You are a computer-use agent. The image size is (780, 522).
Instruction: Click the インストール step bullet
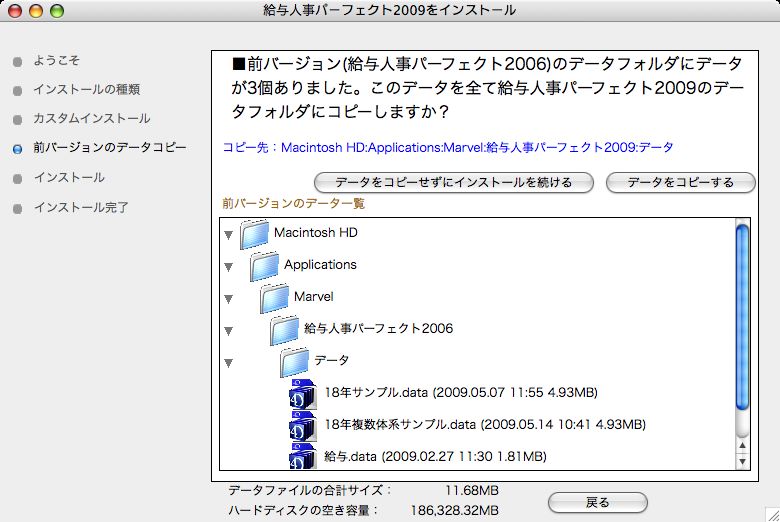17,179
